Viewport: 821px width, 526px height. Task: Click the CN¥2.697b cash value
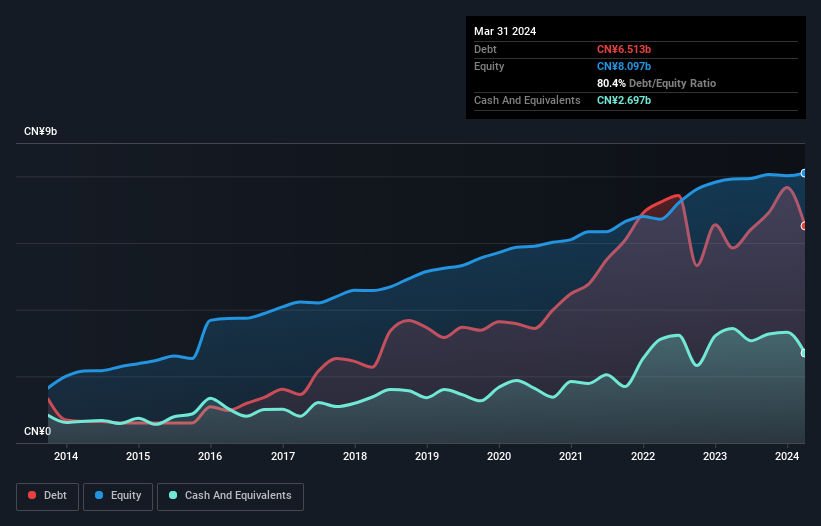click(x=623, y=100)
